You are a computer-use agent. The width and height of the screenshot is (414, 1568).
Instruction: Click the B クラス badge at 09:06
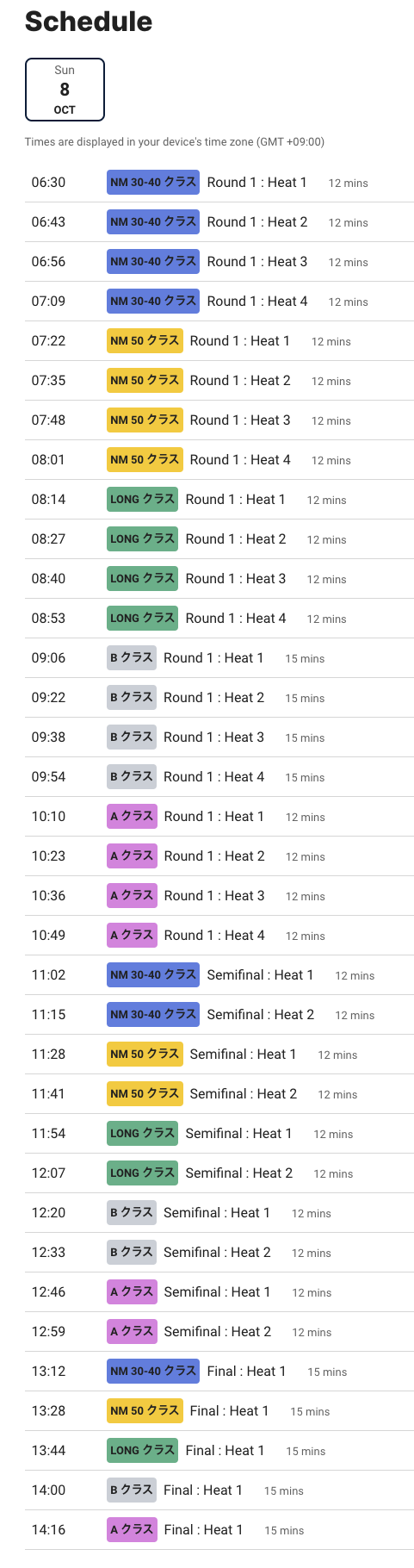(x=132, y=658)
